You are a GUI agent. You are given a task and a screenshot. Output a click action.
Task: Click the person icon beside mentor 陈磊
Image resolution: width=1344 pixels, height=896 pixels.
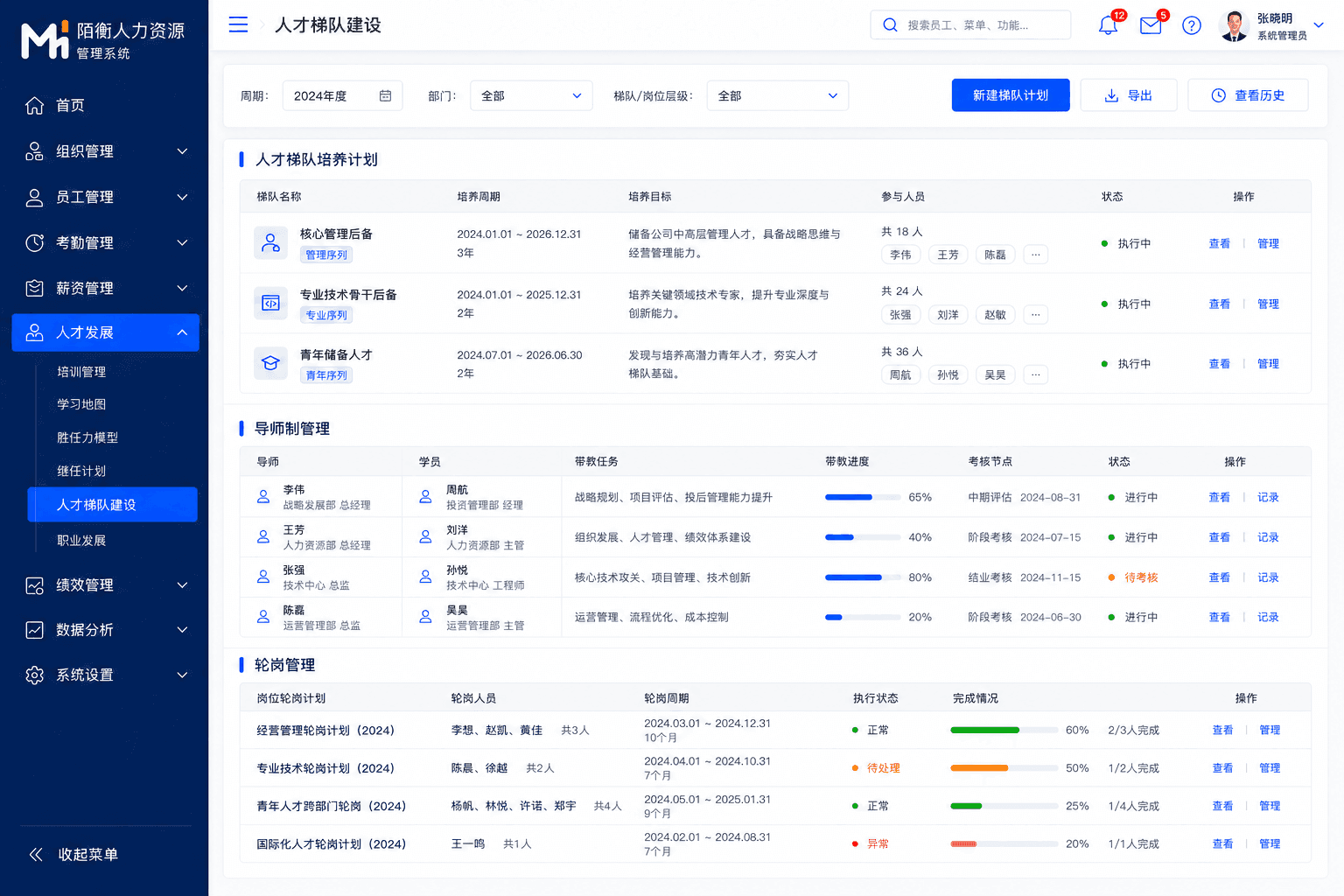[262, 617]
